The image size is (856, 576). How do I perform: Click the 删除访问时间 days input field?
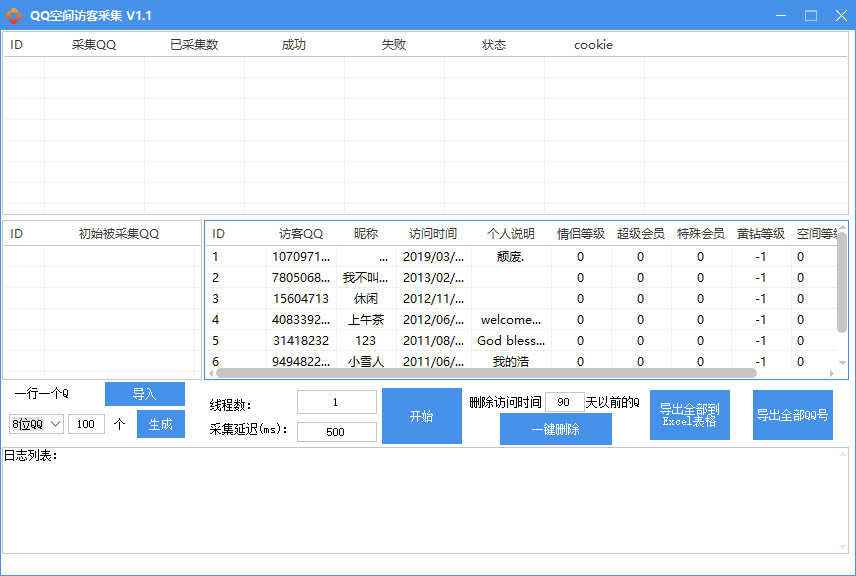pyautogui.click(x=564, y=401)
